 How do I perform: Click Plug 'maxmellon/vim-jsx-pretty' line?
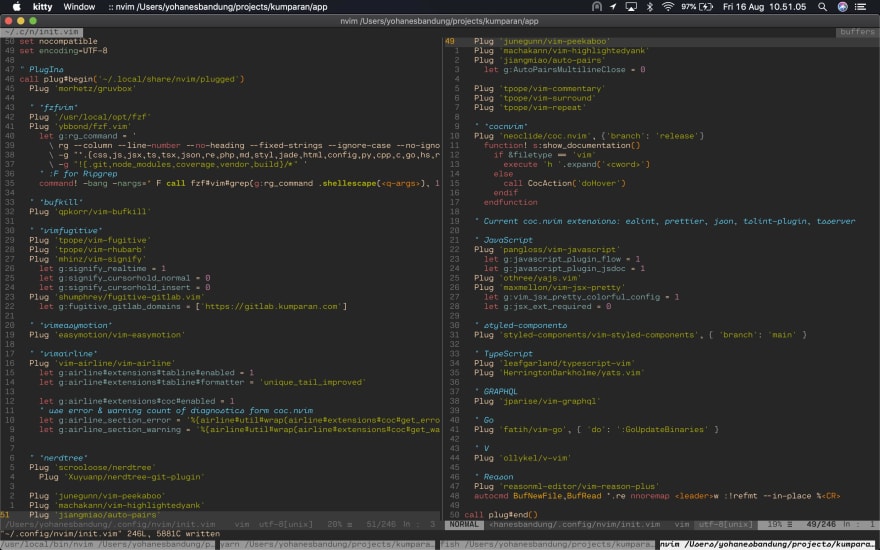point(549,287)
